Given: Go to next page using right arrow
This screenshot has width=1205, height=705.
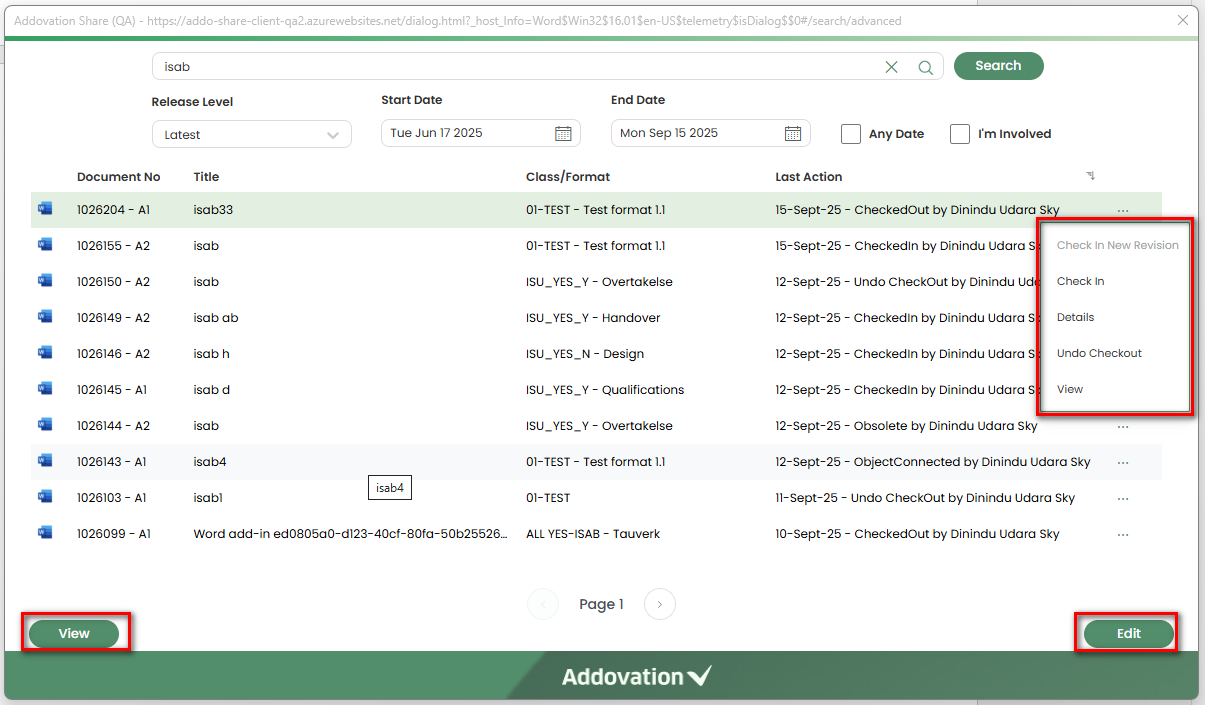Looking at the screenshot, I should pyautogui.click(x=660, y=604).
